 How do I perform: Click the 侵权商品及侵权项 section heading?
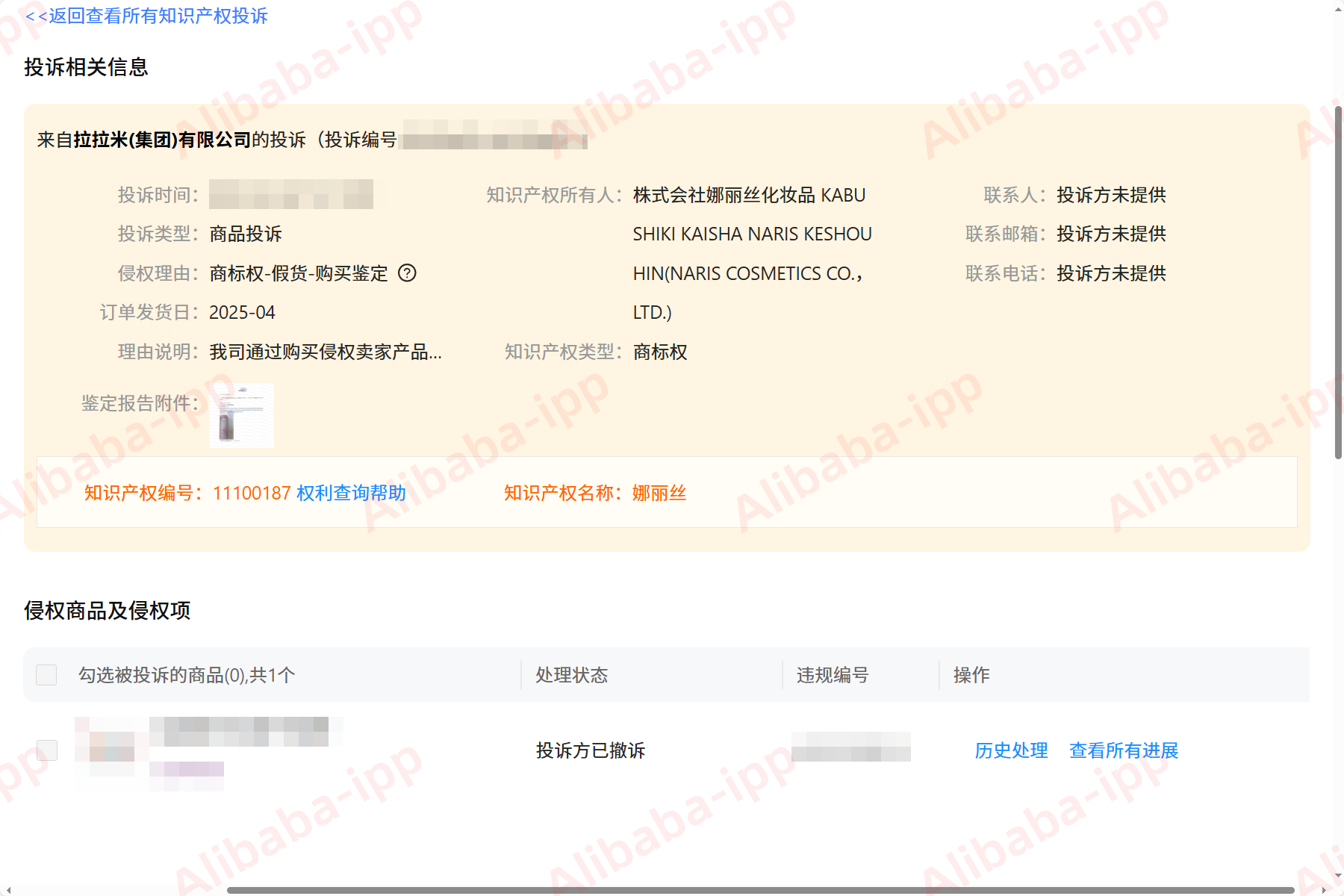click(x=107, y=611)
